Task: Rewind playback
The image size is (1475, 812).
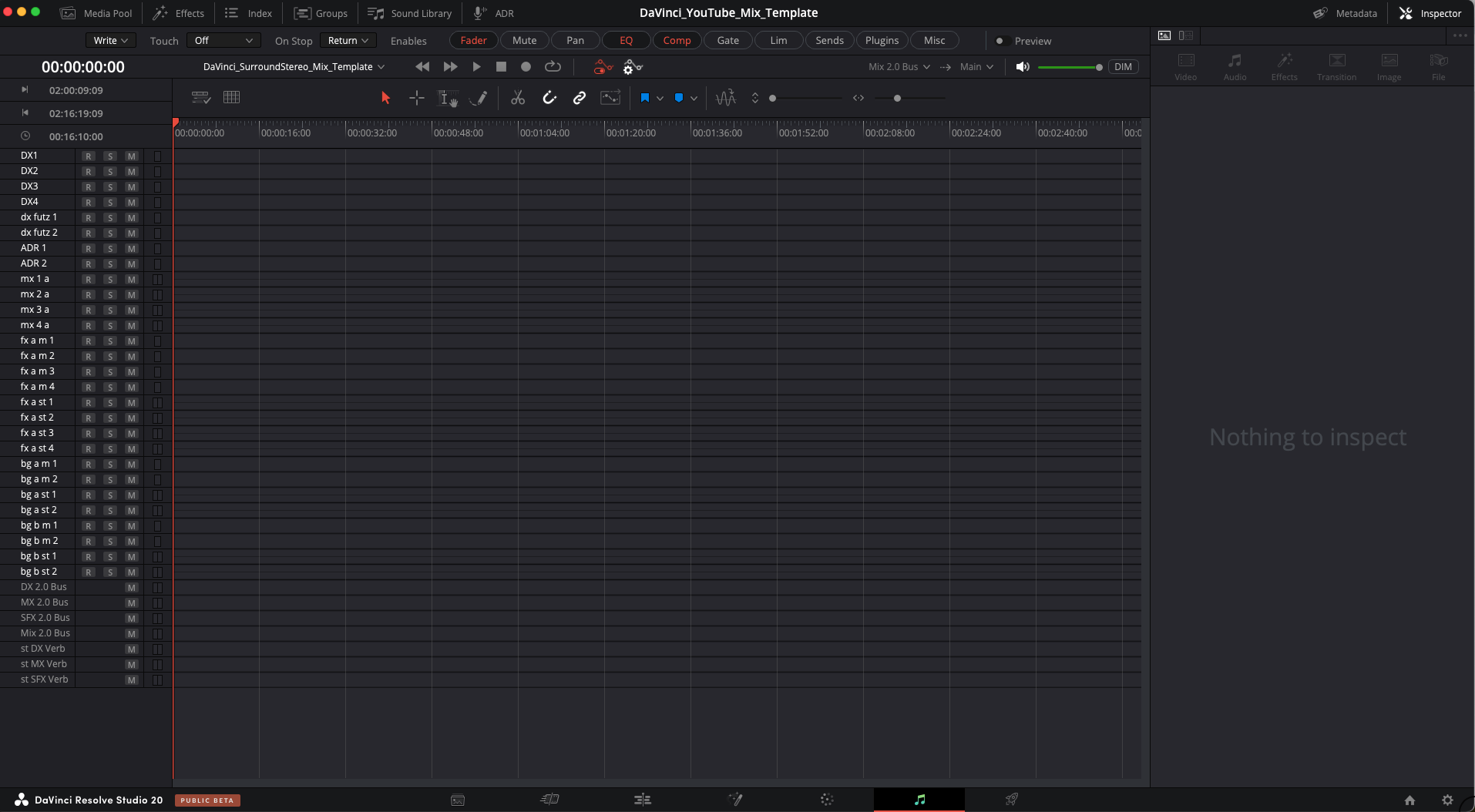Action: pos(422,67)
